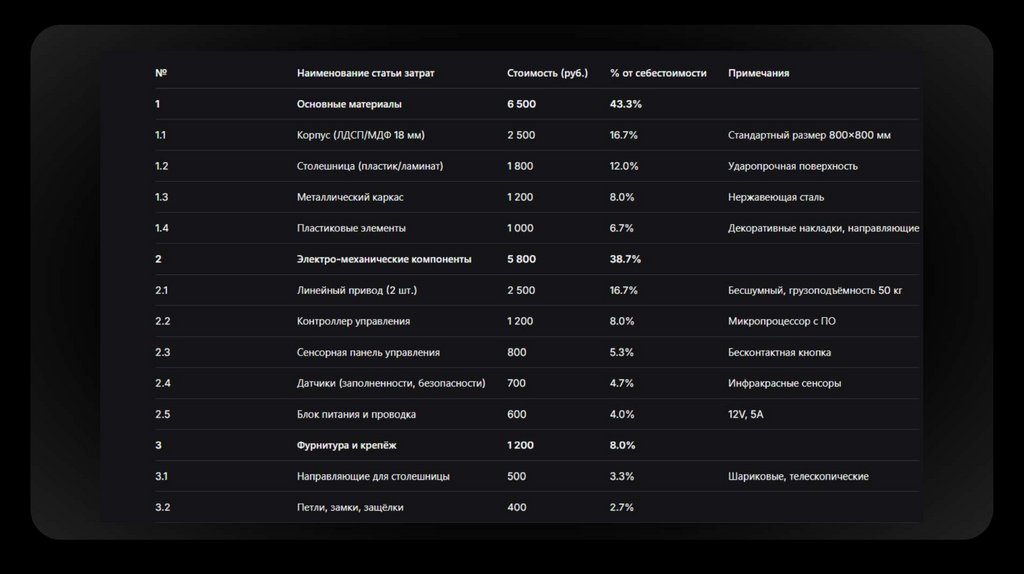
Task: Select the "Контроллер управления" cell
Action: 353,321
